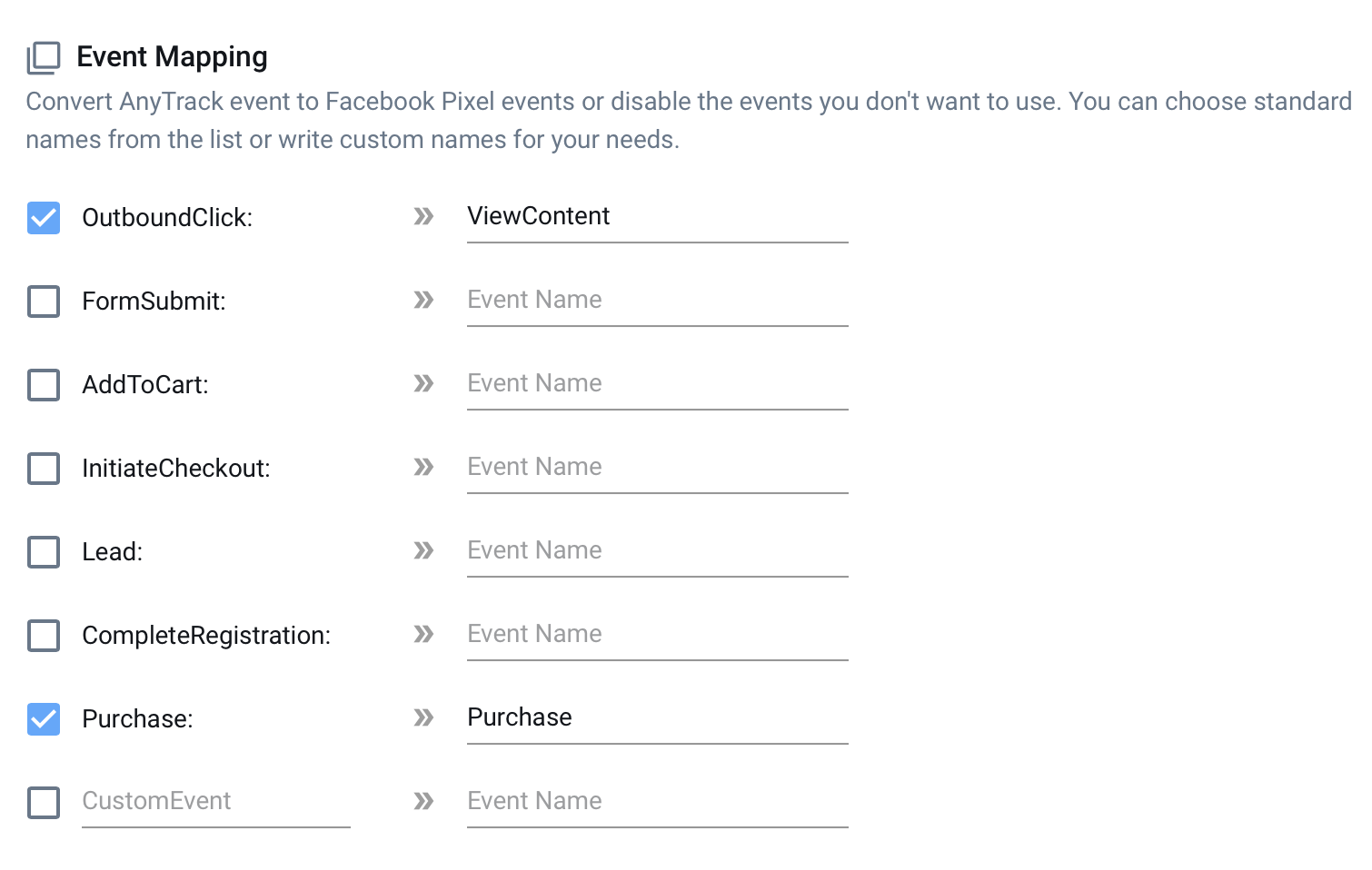Enable CompleteRegistration event mapping
The width and height of the screenshot is (1372, 870).
(x=44, y=636)
